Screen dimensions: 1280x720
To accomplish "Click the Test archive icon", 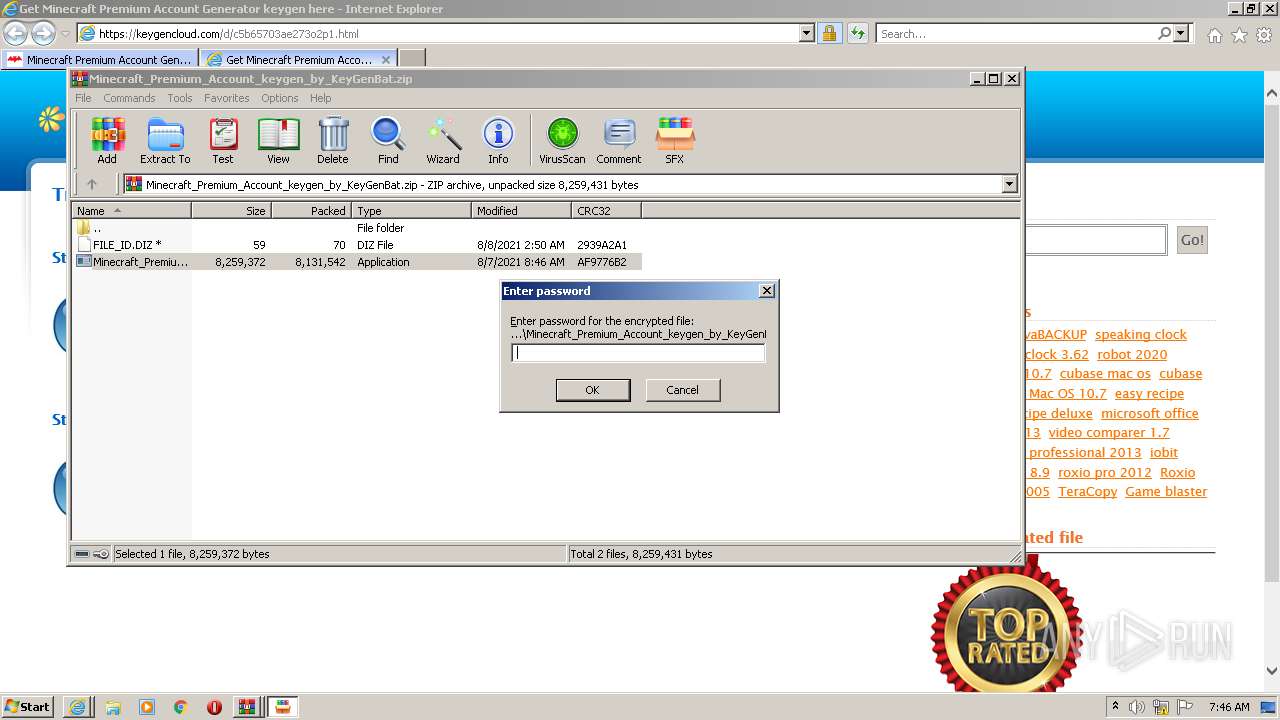I will click(223, 140).
